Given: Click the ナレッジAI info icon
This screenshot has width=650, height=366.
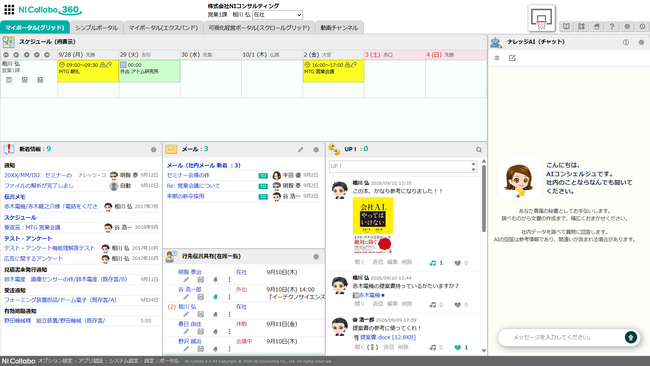Looking at the screenshot, I should coord(626,42).
